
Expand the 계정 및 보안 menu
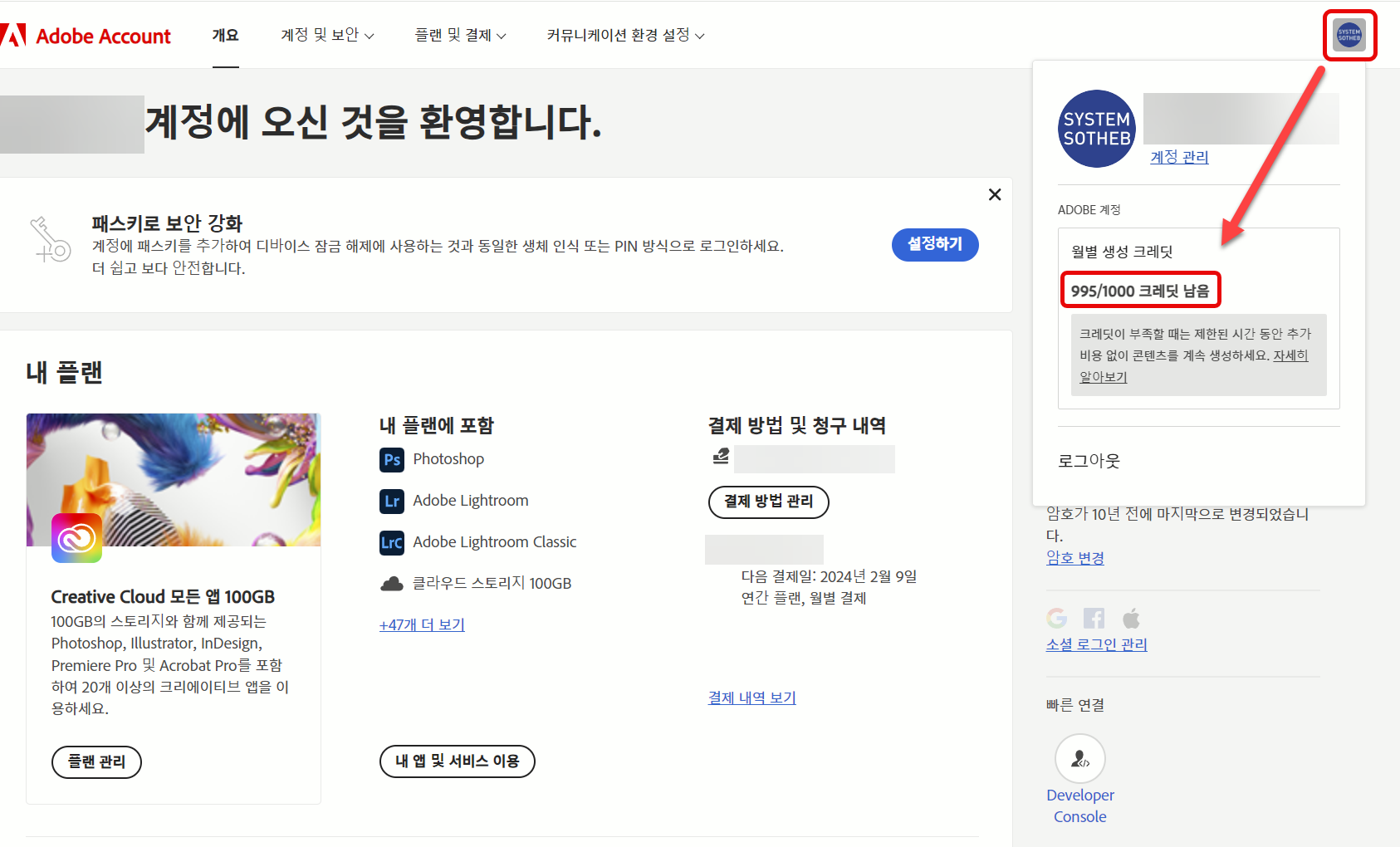327,35
